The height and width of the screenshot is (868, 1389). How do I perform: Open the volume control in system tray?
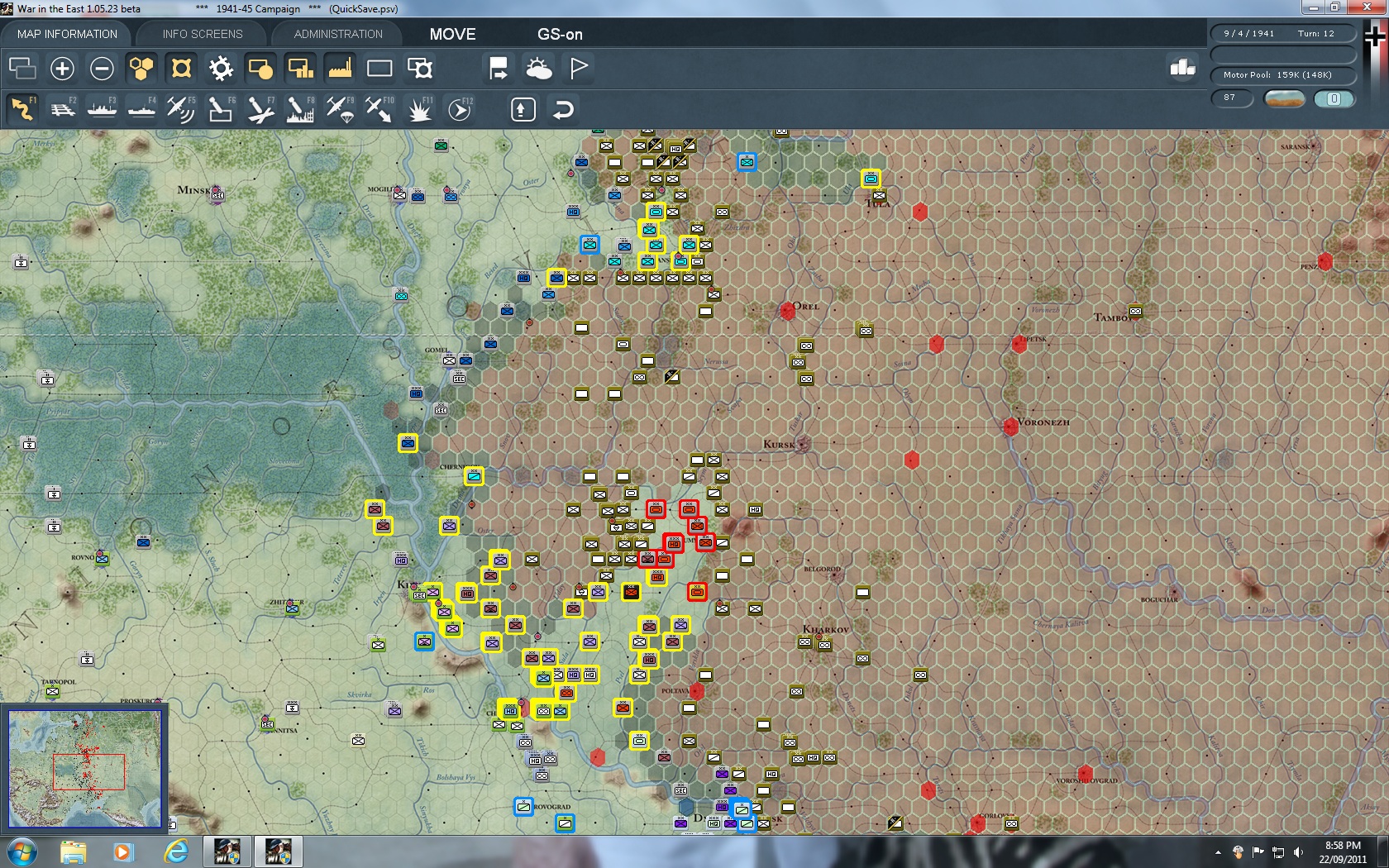[x=1298, y=851]
